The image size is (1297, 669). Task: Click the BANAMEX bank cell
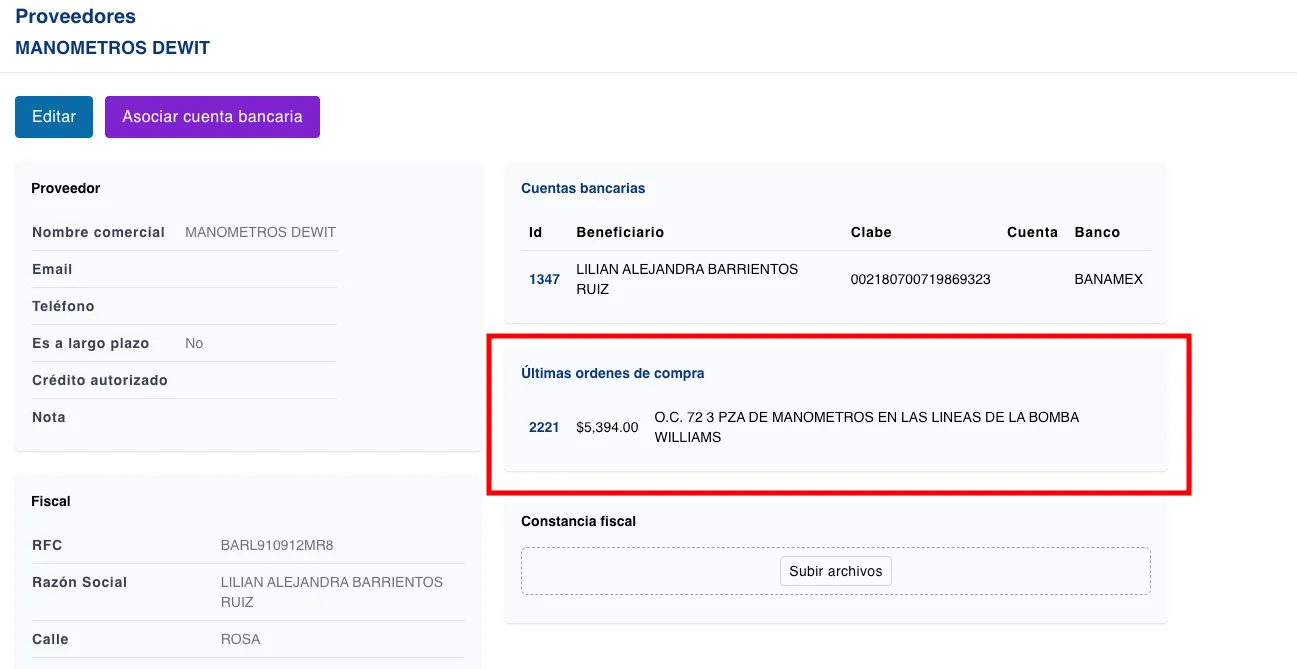[x=1108, y=280]
